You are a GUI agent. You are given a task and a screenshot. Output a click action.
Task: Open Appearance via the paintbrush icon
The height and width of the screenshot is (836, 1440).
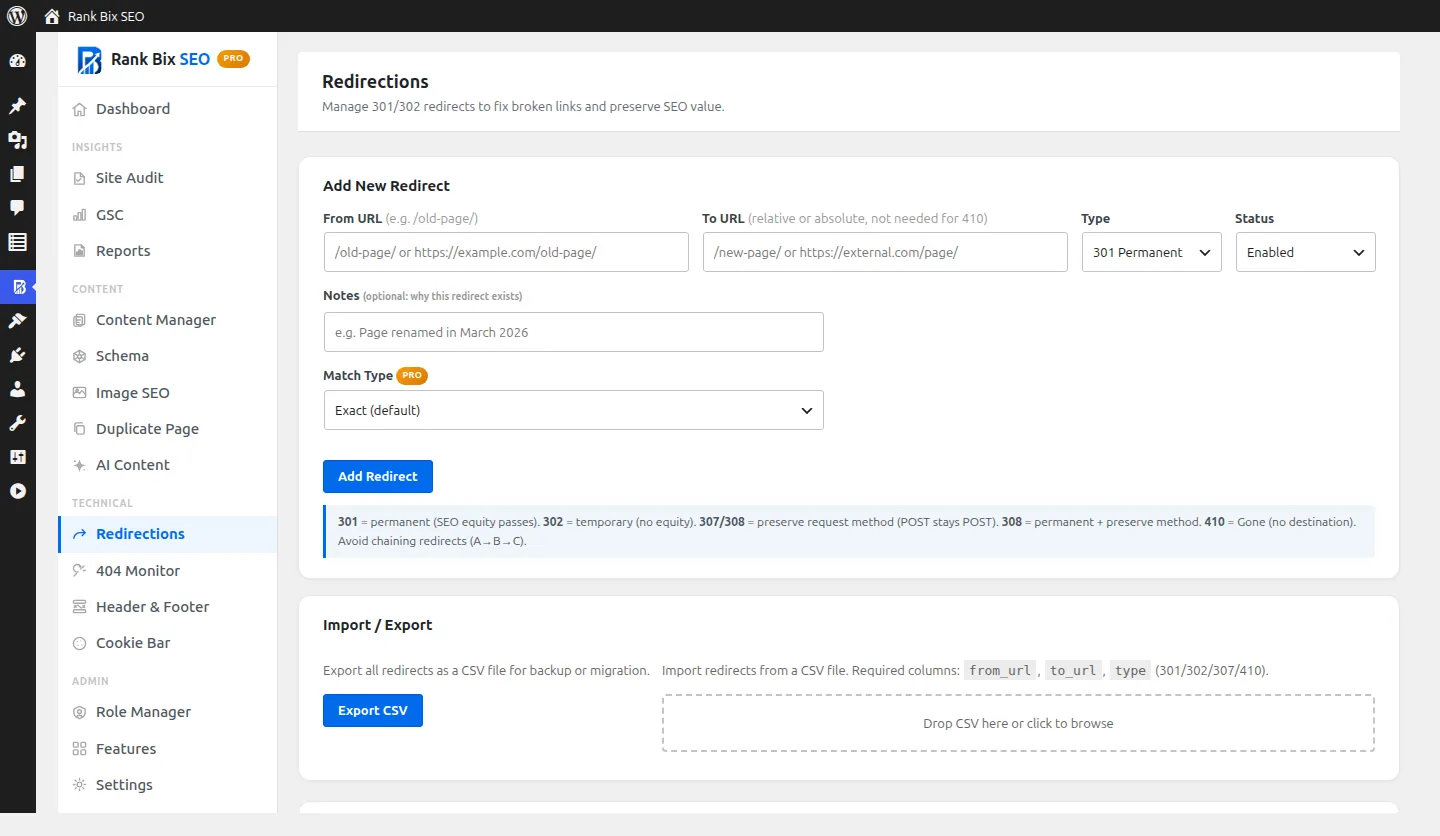pyautogui.click(x=17, y=321)
